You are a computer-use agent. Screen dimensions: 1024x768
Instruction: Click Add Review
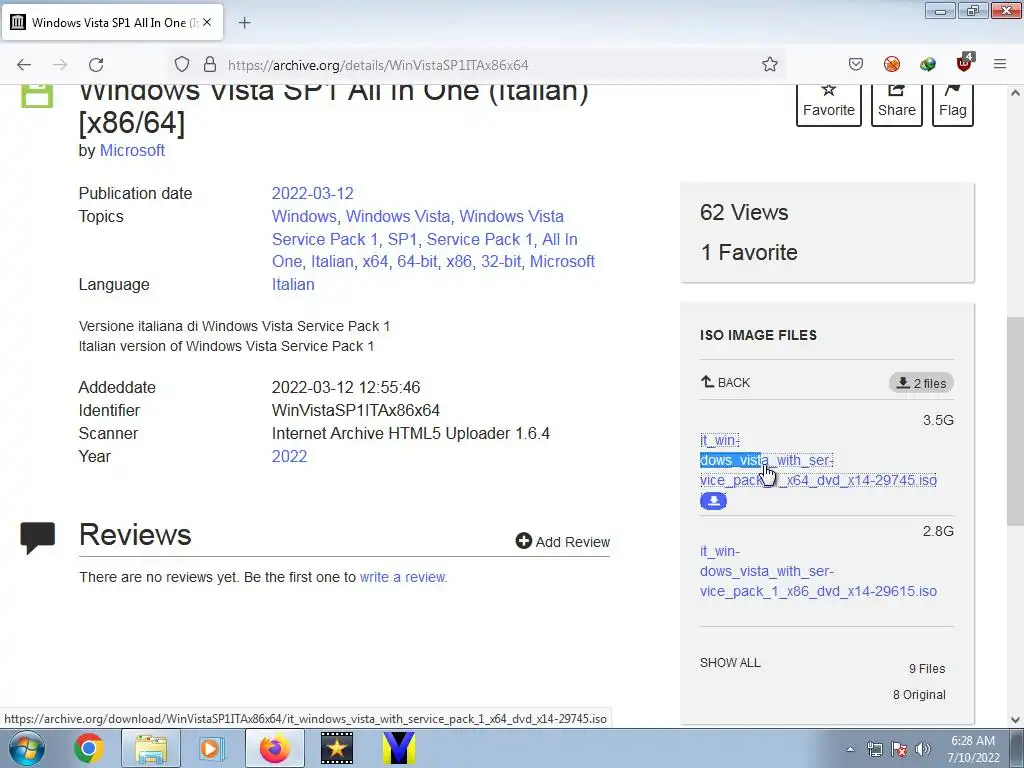pyautogui.click(x=563, y=541)
